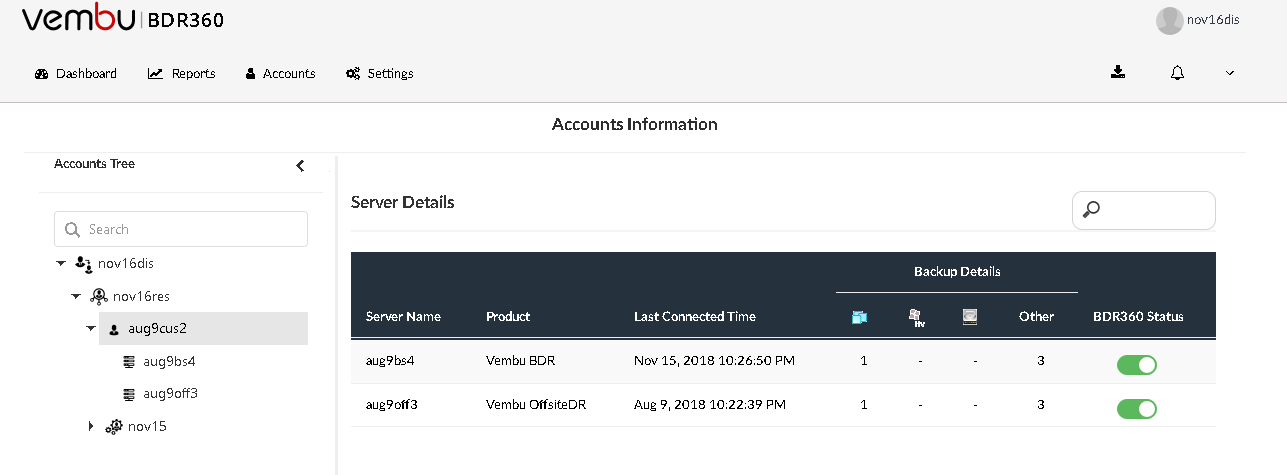Click the aug9off3 server icon in tree

(128, 393)
